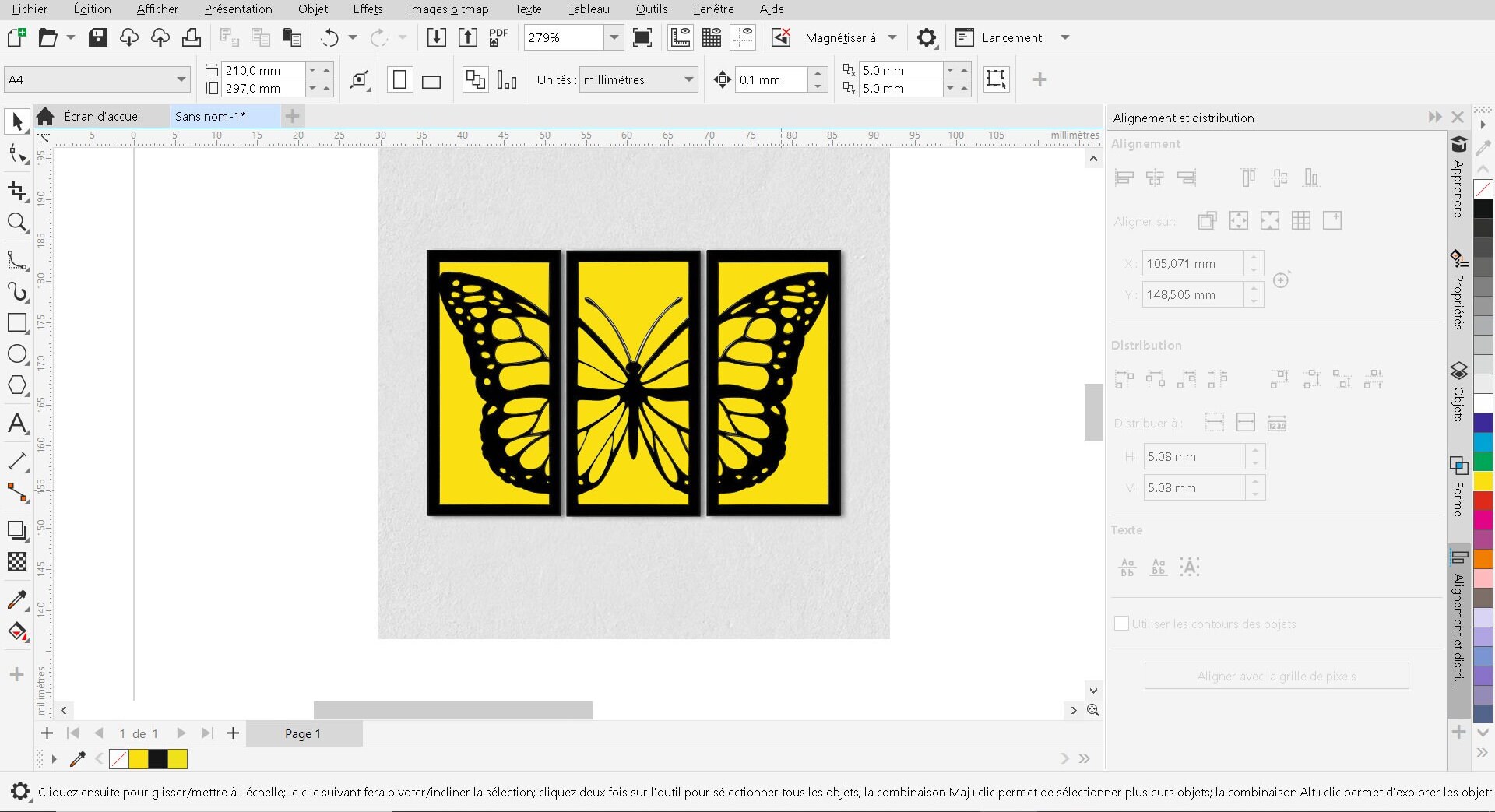The width and height of the screenshot is (1495, 812).
Task: Select the yellow swatch in the color palette
Action: 1483,481
